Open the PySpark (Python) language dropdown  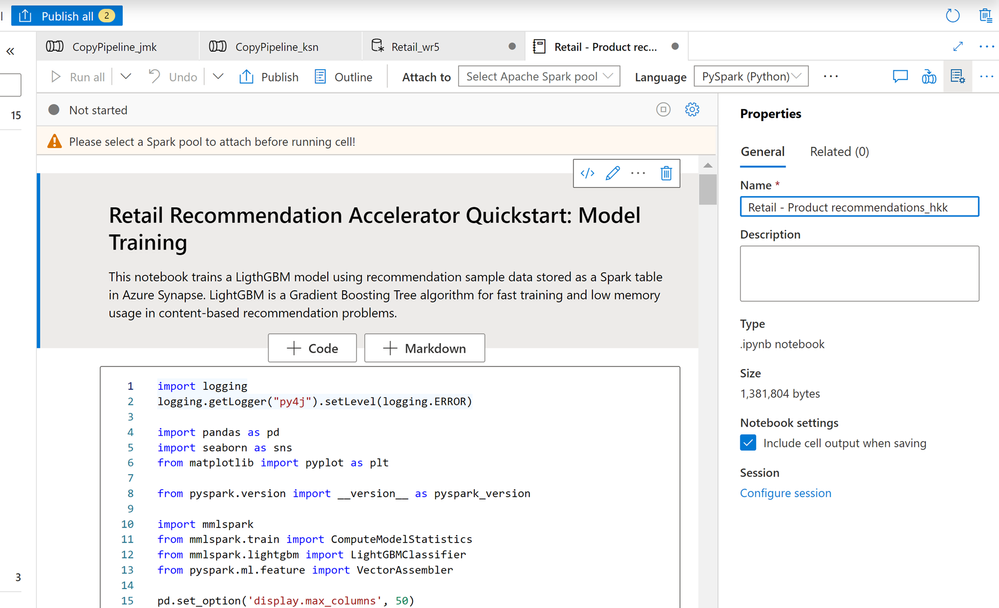pyautogui.click(x=751, y=76)
